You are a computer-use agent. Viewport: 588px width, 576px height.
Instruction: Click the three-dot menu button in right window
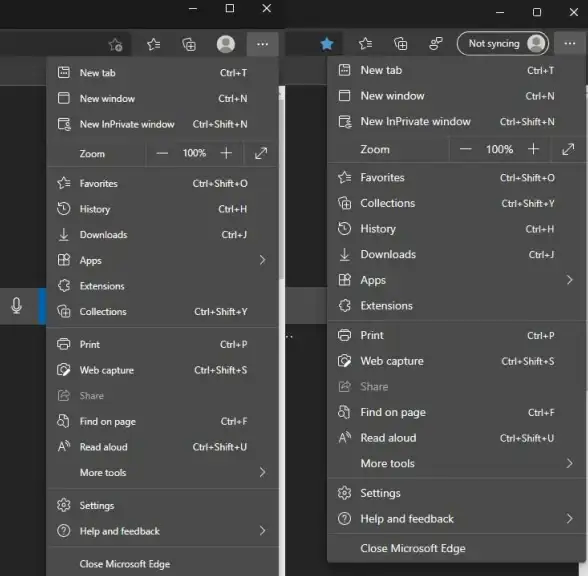click(570, 44)
